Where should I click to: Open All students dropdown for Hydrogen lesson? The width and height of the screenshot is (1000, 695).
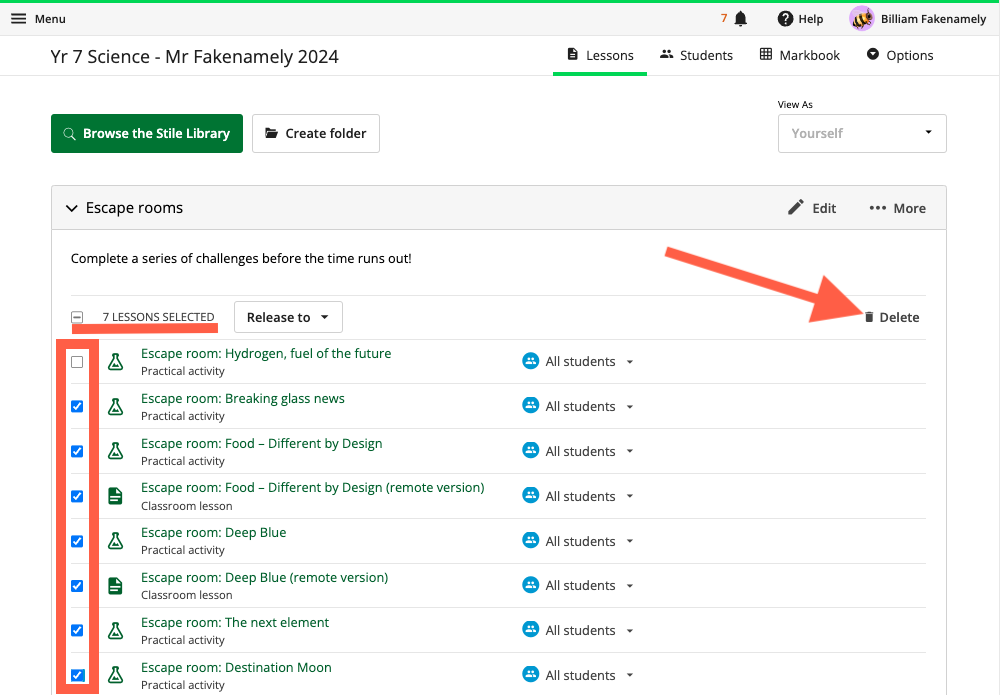629,362
